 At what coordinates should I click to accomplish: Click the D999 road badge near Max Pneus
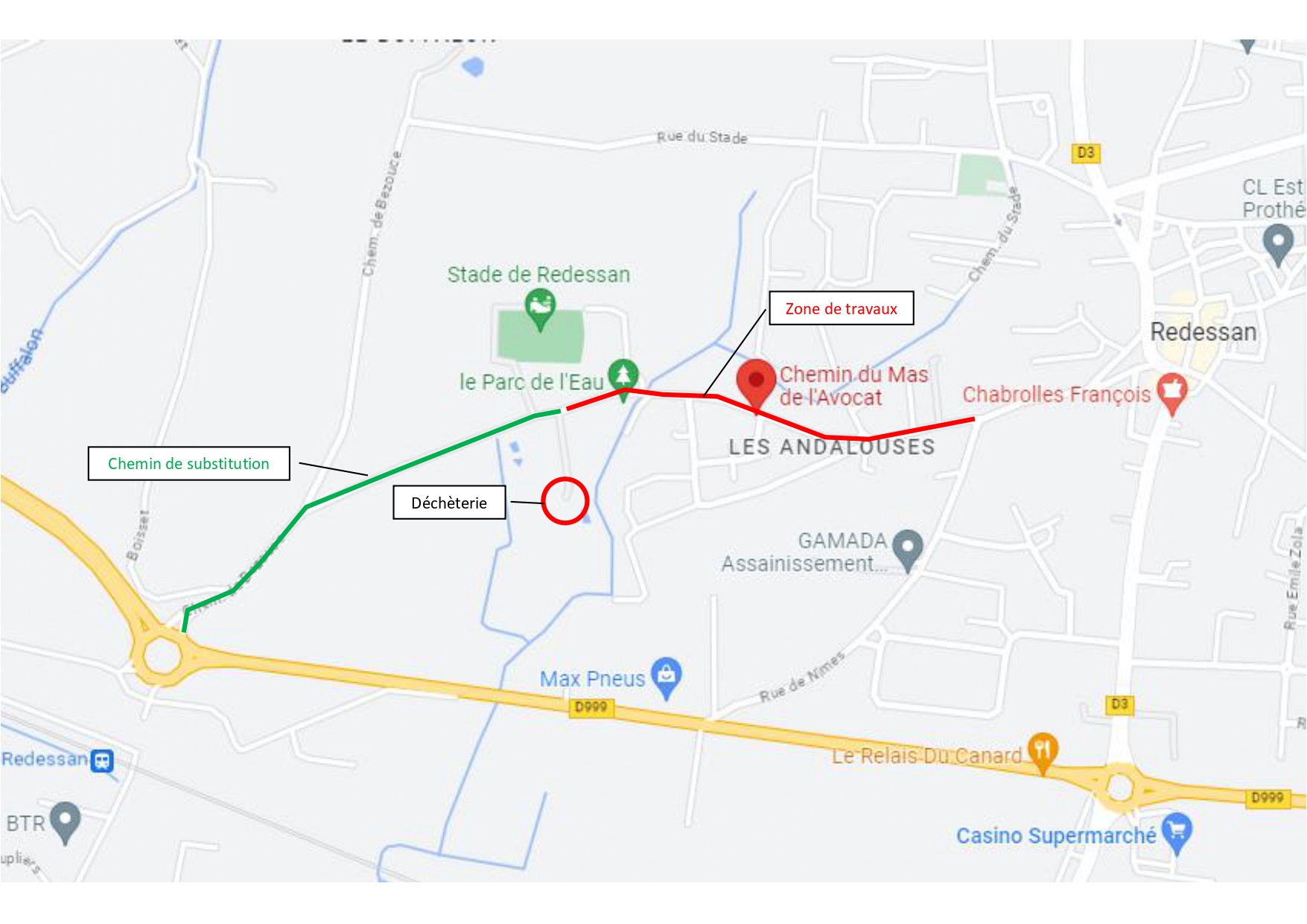click(591, 707)
